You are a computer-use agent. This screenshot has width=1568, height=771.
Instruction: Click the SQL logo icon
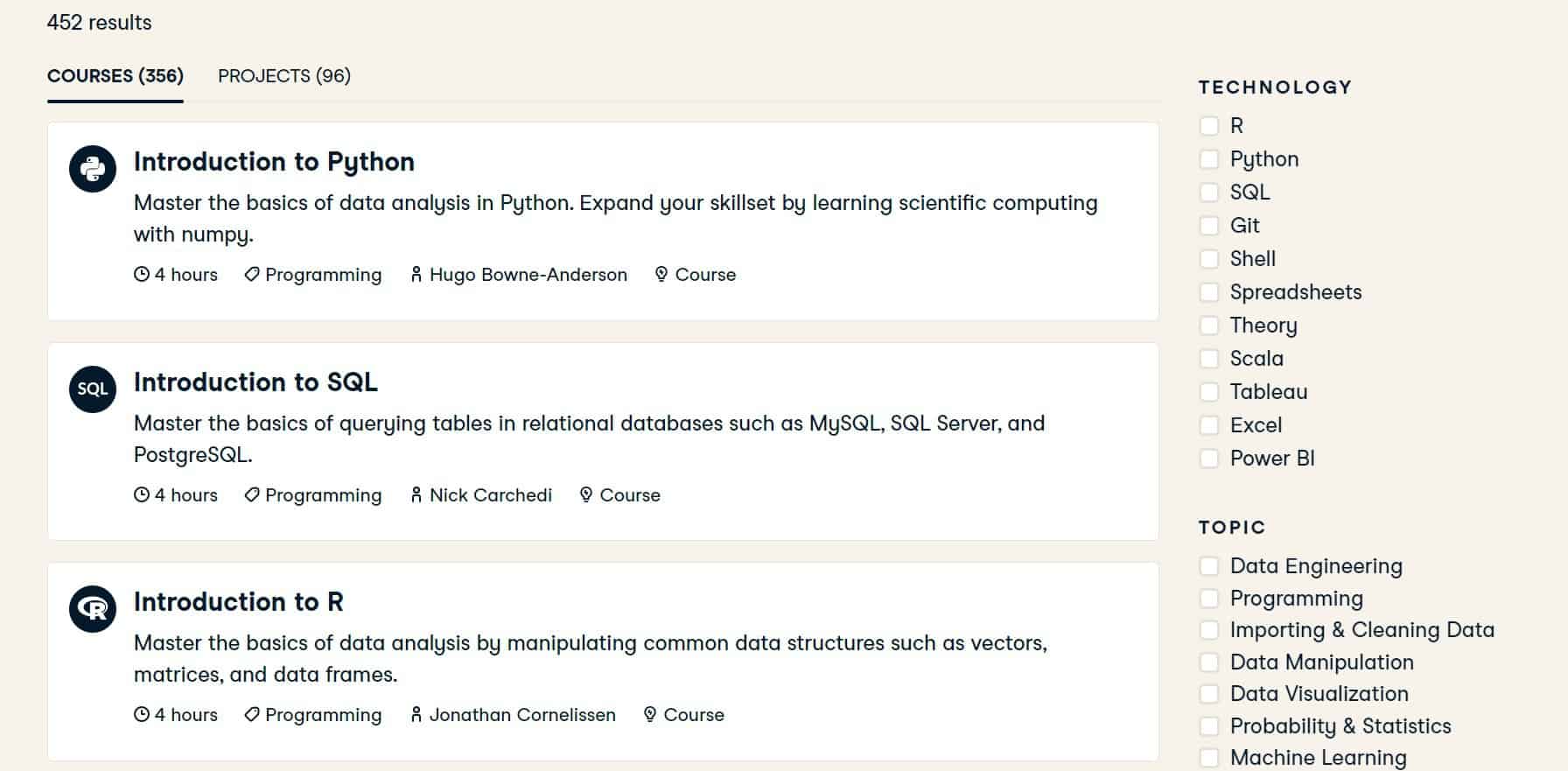(x=93, y=389)
